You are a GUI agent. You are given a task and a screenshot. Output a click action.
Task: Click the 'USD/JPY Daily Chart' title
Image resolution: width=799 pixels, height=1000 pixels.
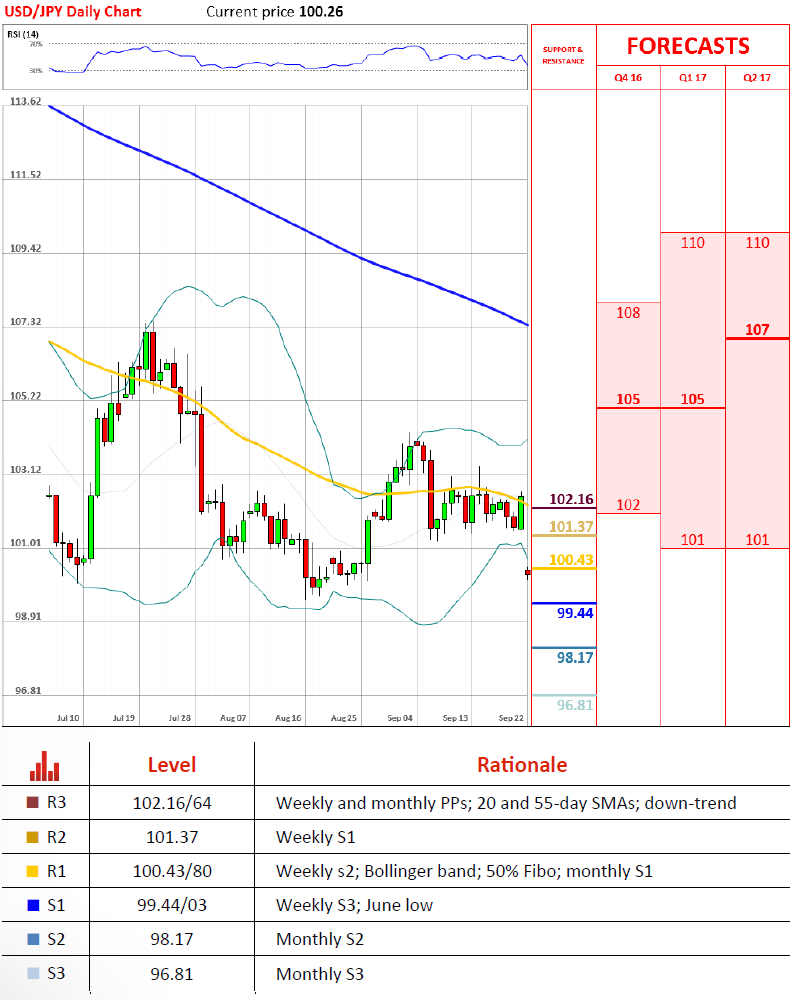(73, 11)
